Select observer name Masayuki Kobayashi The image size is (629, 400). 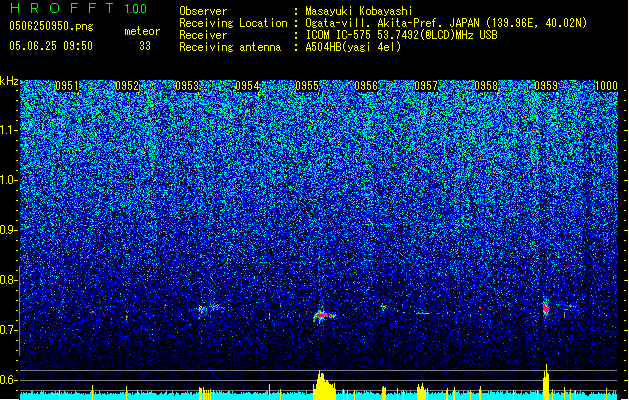359,11
